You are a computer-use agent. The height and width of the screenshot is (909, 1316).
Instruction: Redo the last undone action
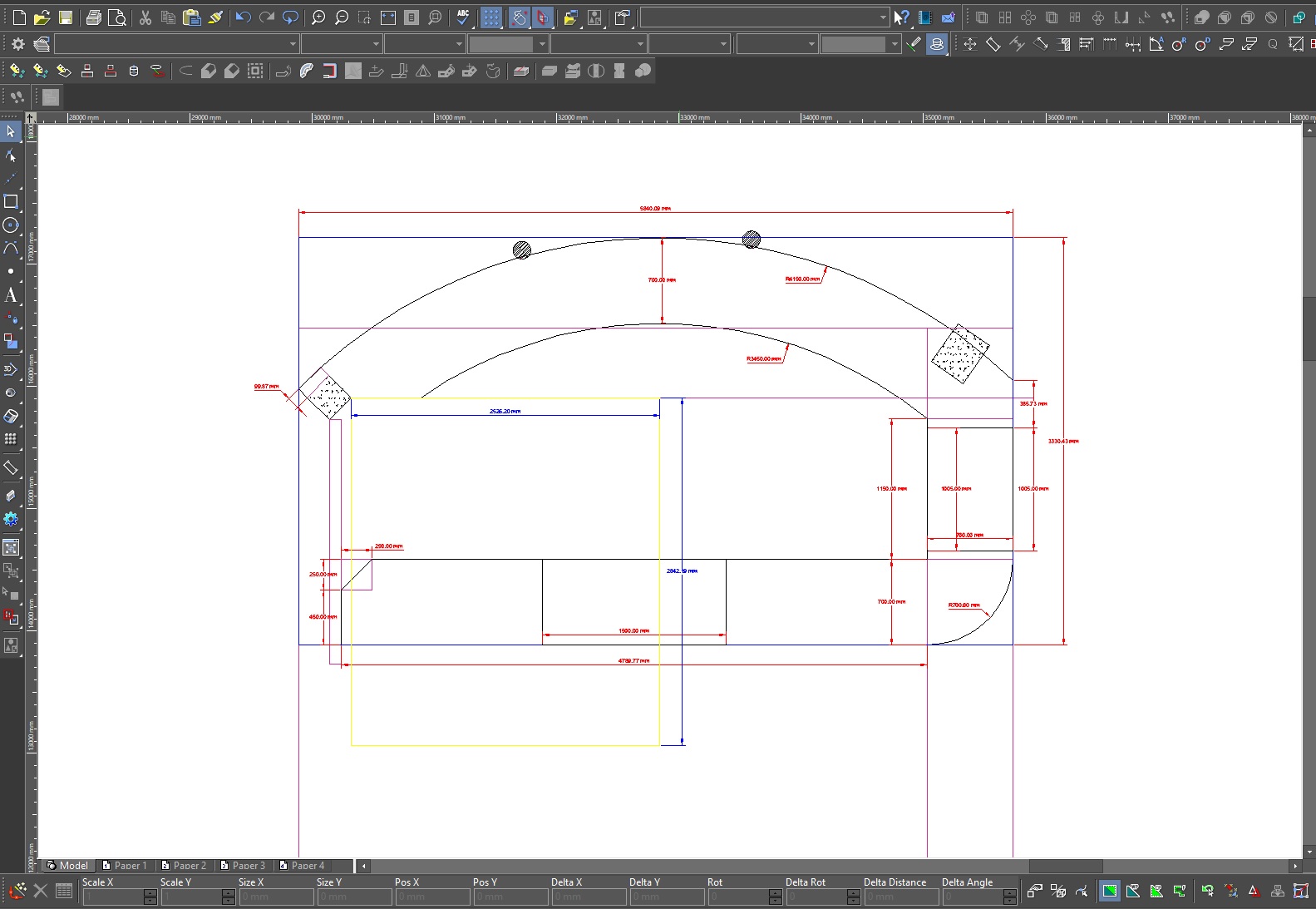tap(267, 17)
